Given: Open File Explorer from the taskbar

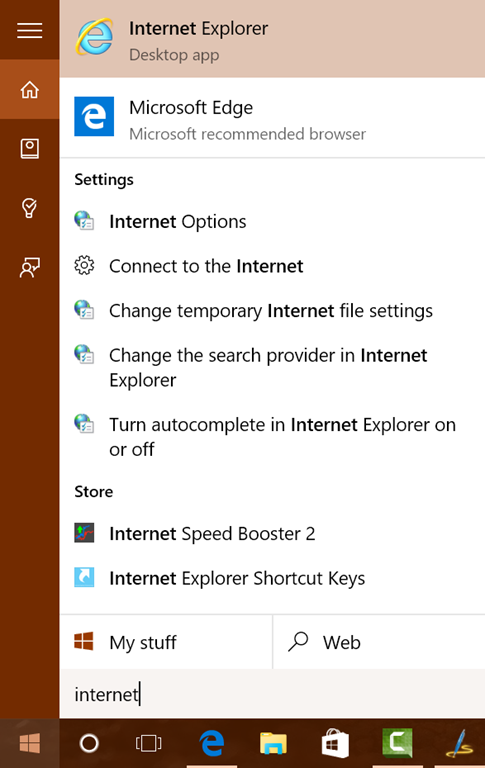Looking at the screenshot, I should (273, 744).
